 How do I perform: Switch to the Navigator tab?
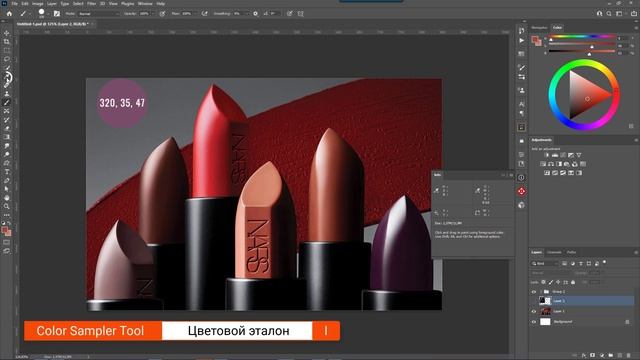point(539,28)
